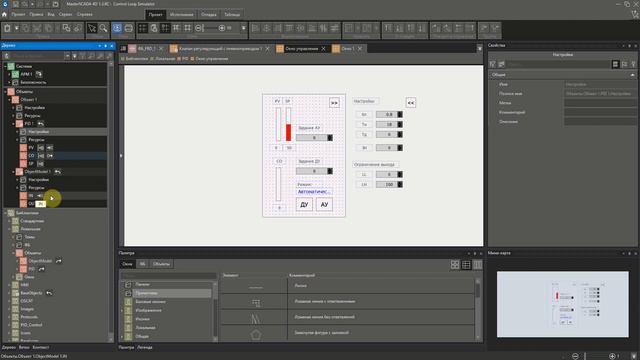Open the Справка menu
Image resolution: width=640 pixels, height=360 pixels.
tap(84, 14)
